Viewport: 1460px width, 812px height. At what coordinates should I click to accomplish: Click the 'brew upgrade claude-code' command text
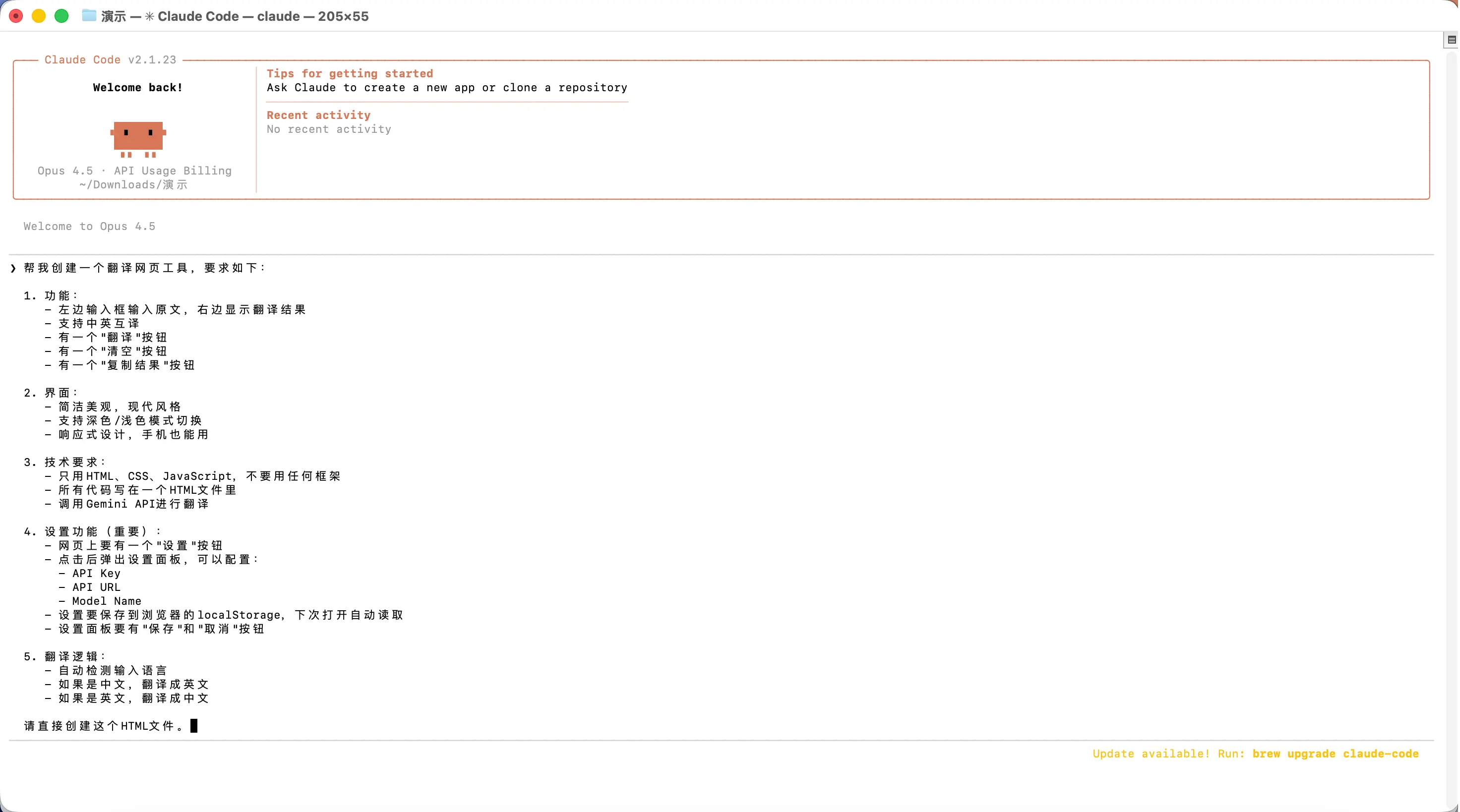tap(1336, 754)
